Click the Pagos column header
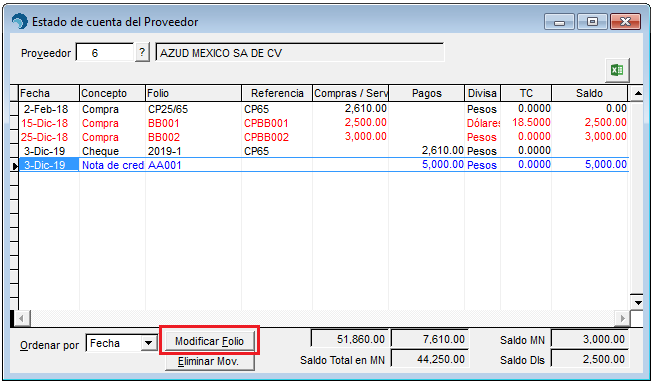This screenshot has height=384, width=653. click(426, 93)
